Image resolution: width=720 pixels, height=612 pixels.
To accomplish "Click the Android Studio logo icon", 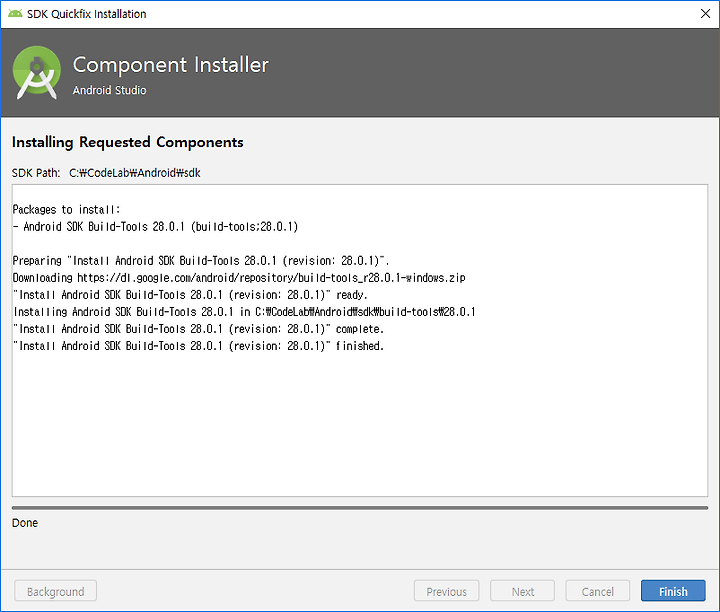I will click(x=37, y=73).
